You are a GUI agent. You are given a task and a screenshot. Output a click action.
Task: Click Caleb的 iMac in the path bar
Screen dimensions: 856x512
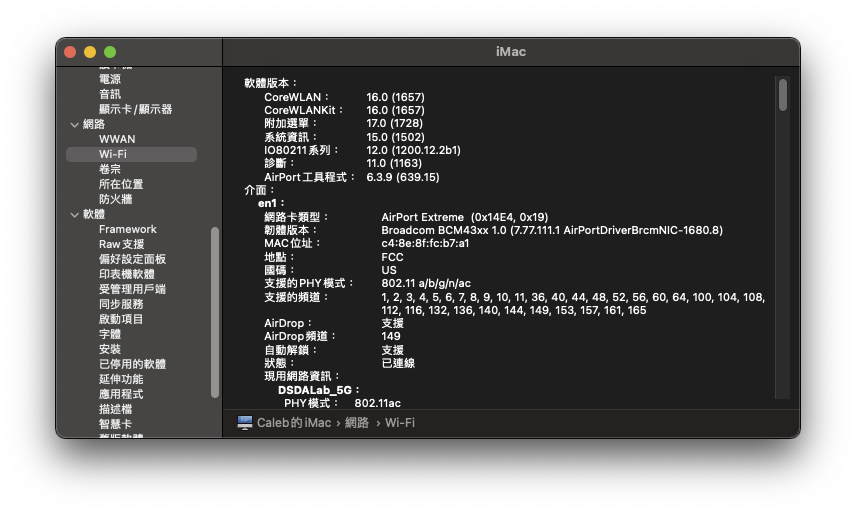pos(294,423)
